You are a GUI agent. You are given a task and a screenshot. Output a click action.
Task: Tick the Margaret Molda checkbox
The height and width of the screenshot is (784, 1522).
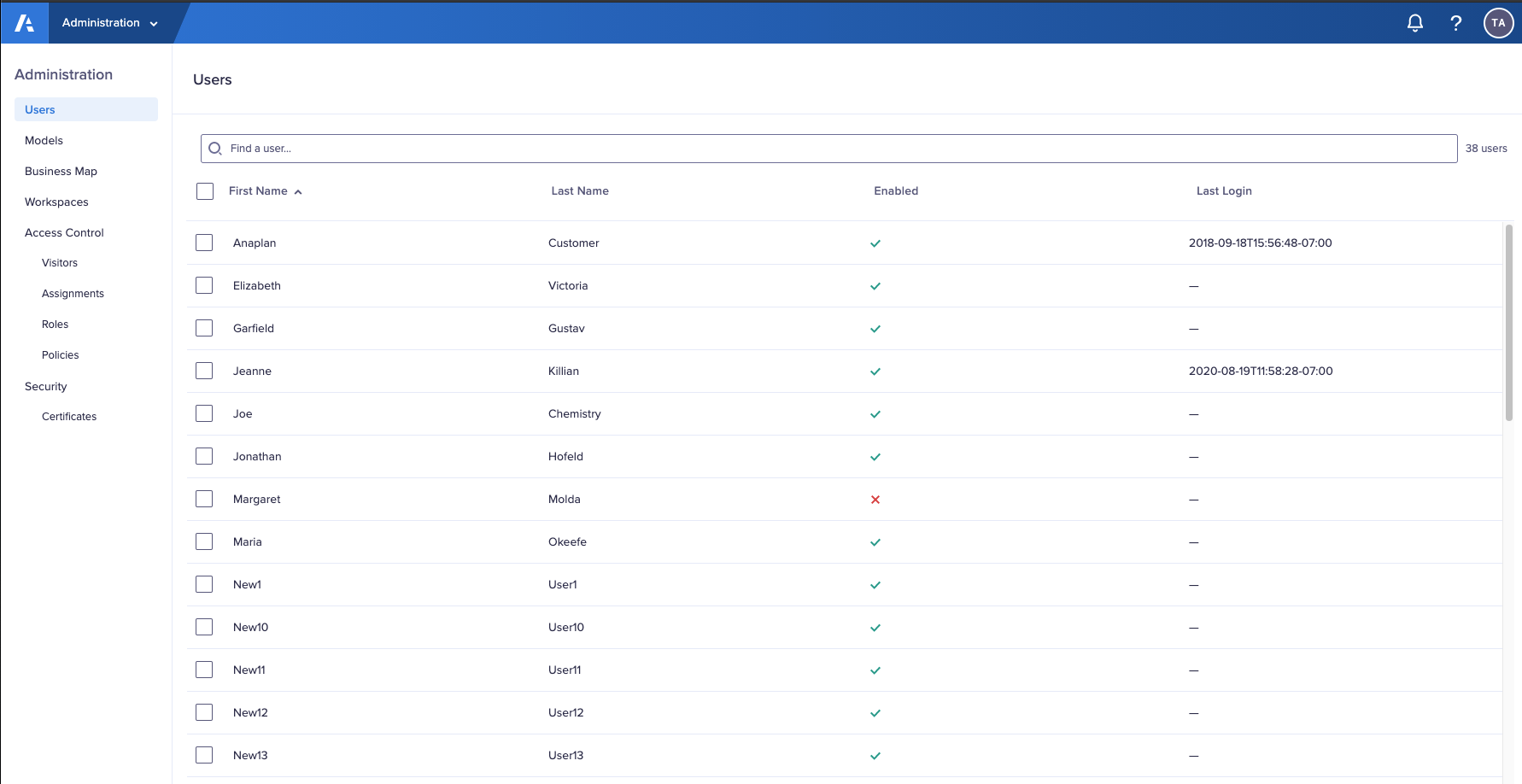[x=204, y=499]
